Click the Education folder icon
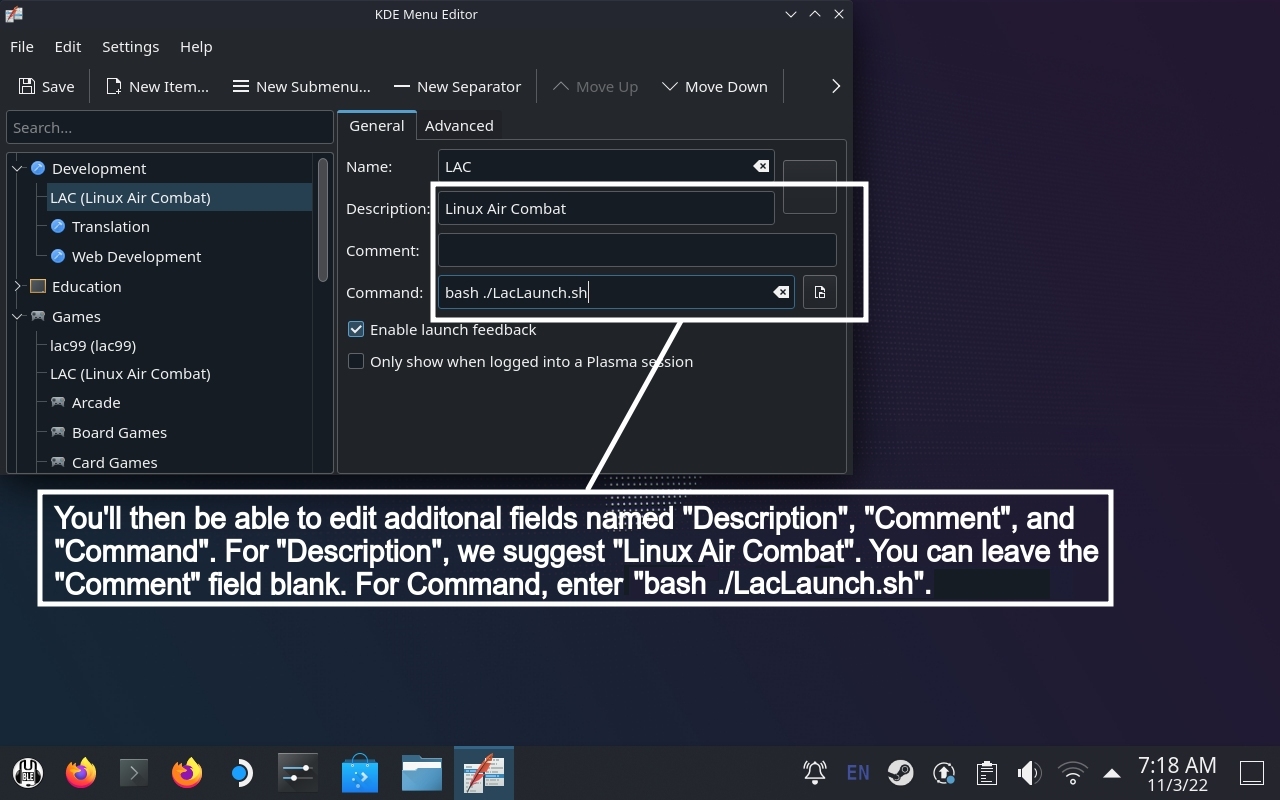Image resolution: width=1280 pixels, height=800 pixels. pos(38,286)
